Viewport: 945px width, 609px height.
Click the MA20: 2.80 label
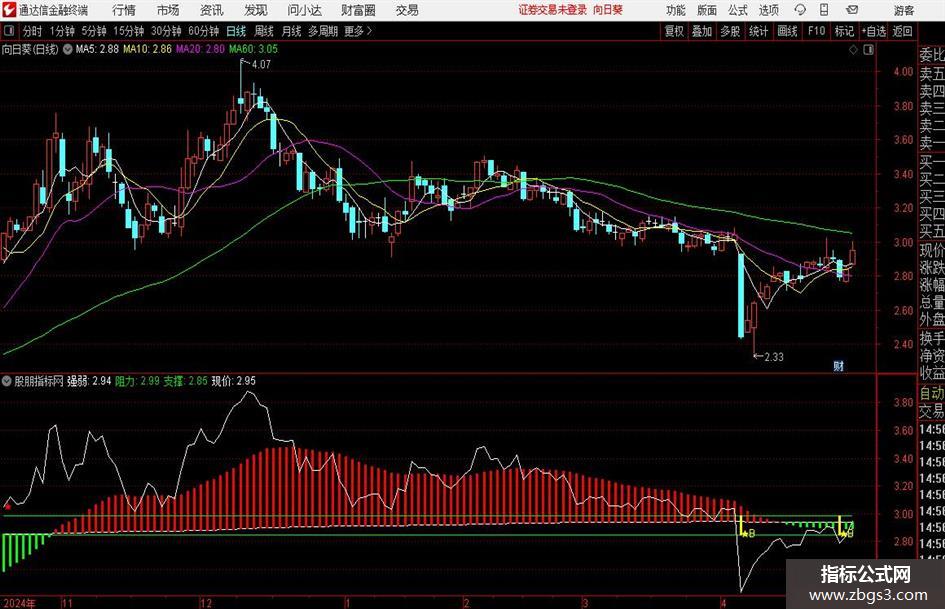[200, 49]
